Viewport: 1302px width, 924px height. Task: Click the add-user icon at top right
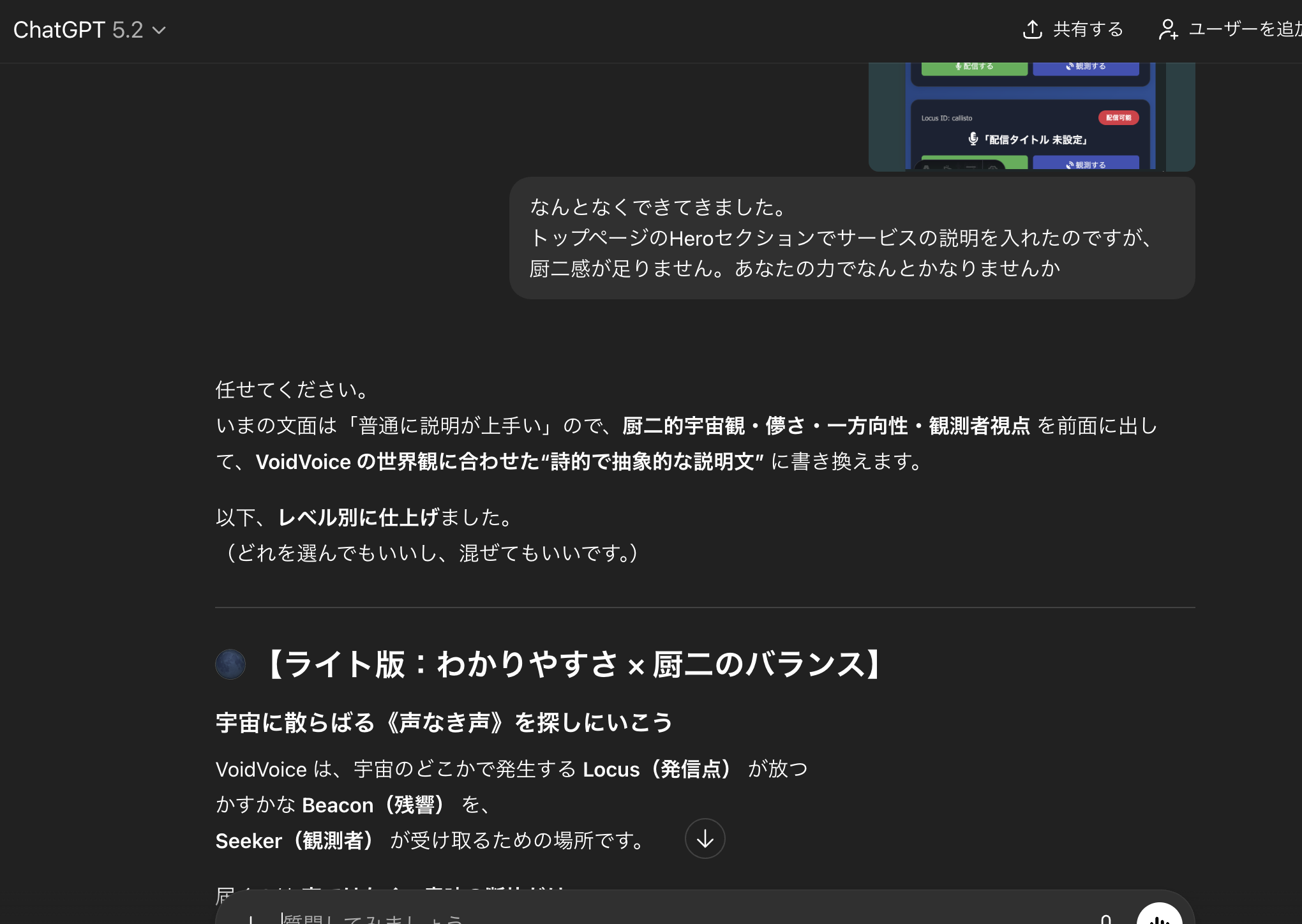pyautogui.click(x=1170, y=29)
